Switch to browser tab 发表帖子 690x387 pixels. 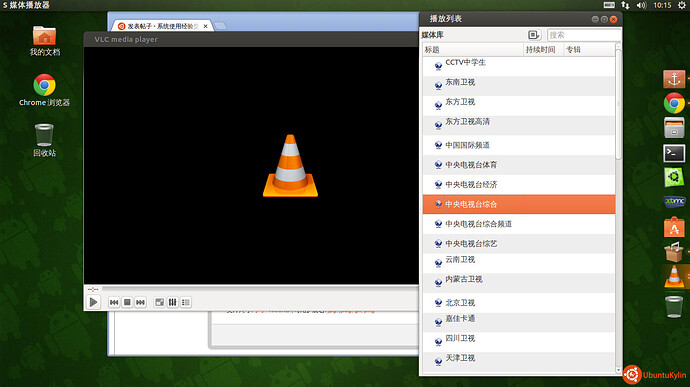(163, 26)
